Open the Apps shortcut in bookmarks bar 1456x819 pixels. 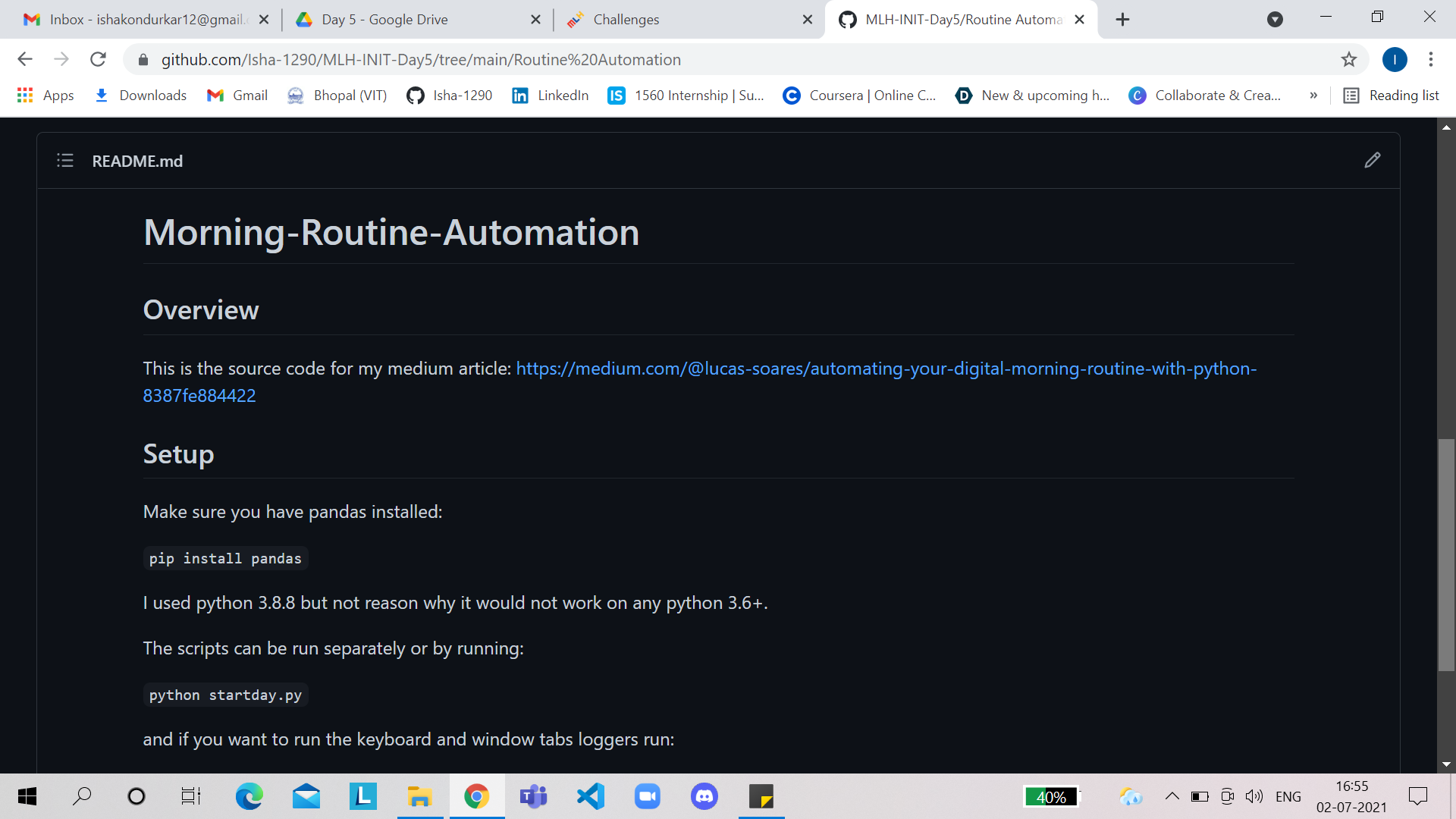(x=45, y=95)
